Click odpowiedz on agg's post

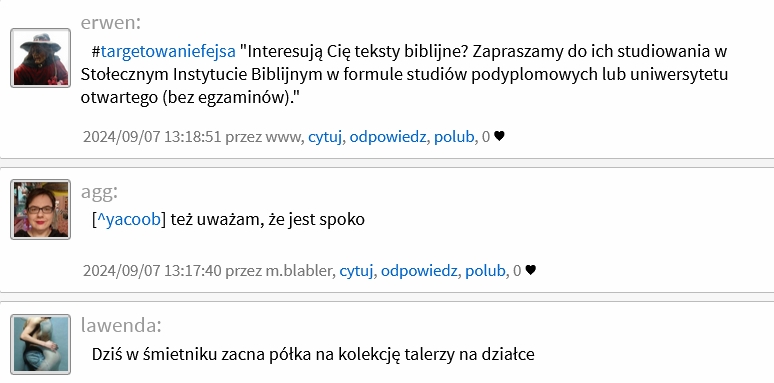click(x=419, y=270)
